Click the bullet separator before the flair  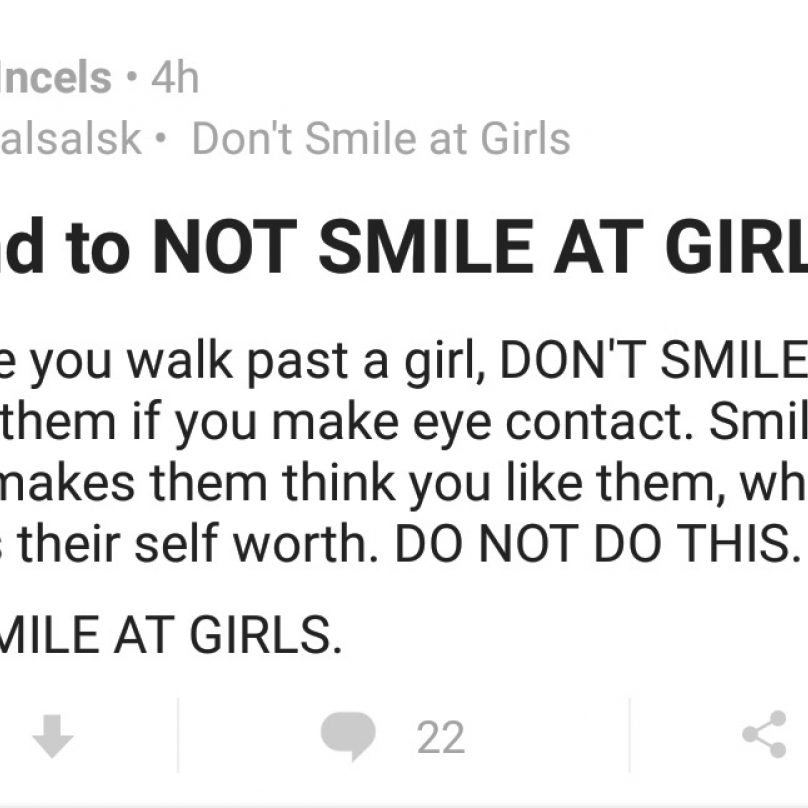[162, 138]
